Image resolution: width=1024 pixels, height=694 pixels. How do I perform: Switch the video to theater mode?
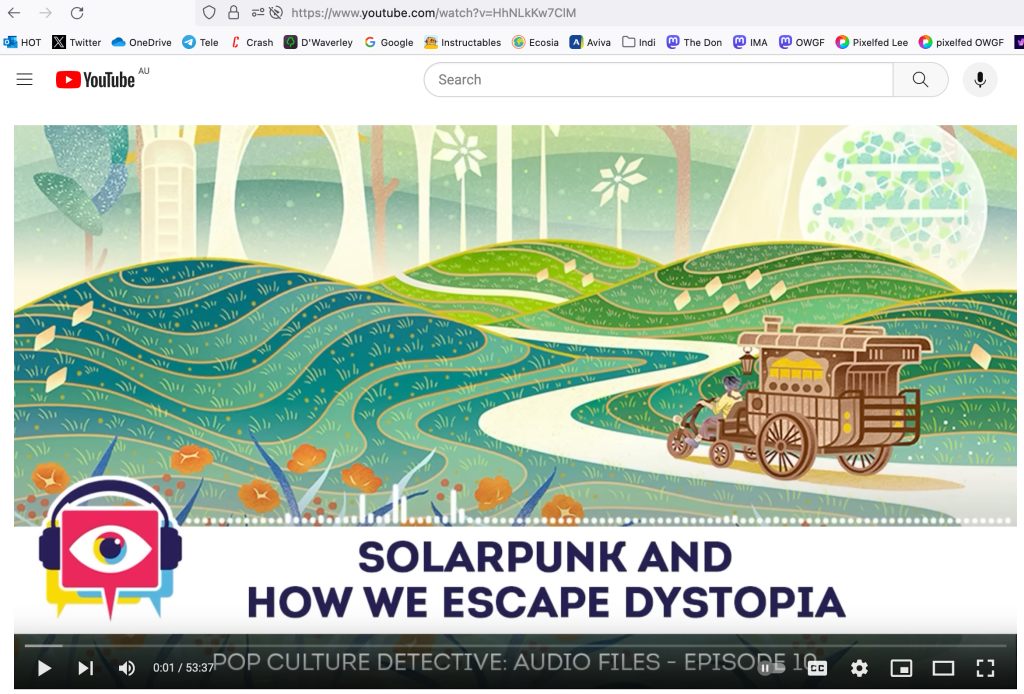[x=942, y=668]
